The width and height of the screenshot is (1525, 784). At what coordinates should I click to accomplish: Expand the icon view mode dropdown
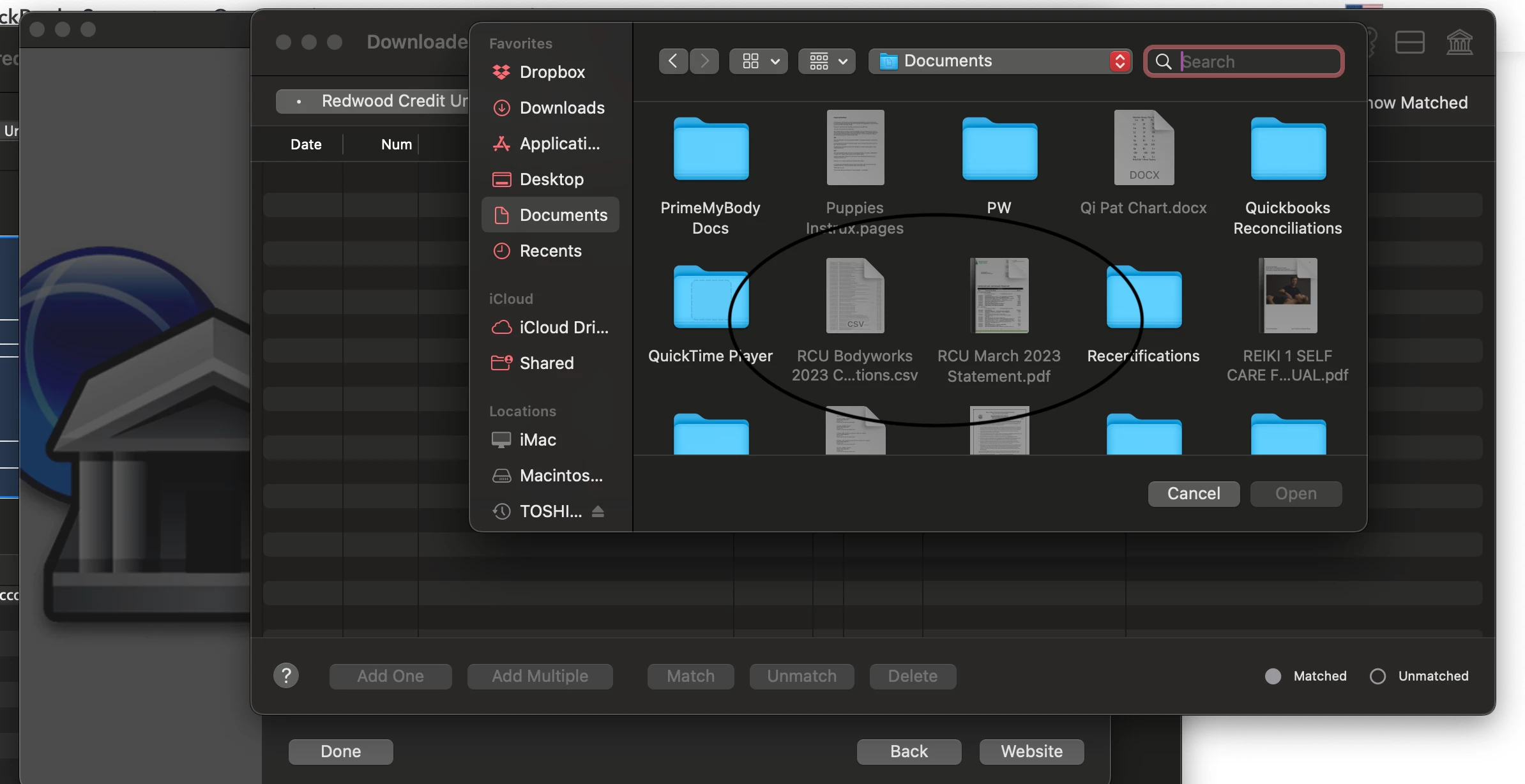[x=759, y=61]
